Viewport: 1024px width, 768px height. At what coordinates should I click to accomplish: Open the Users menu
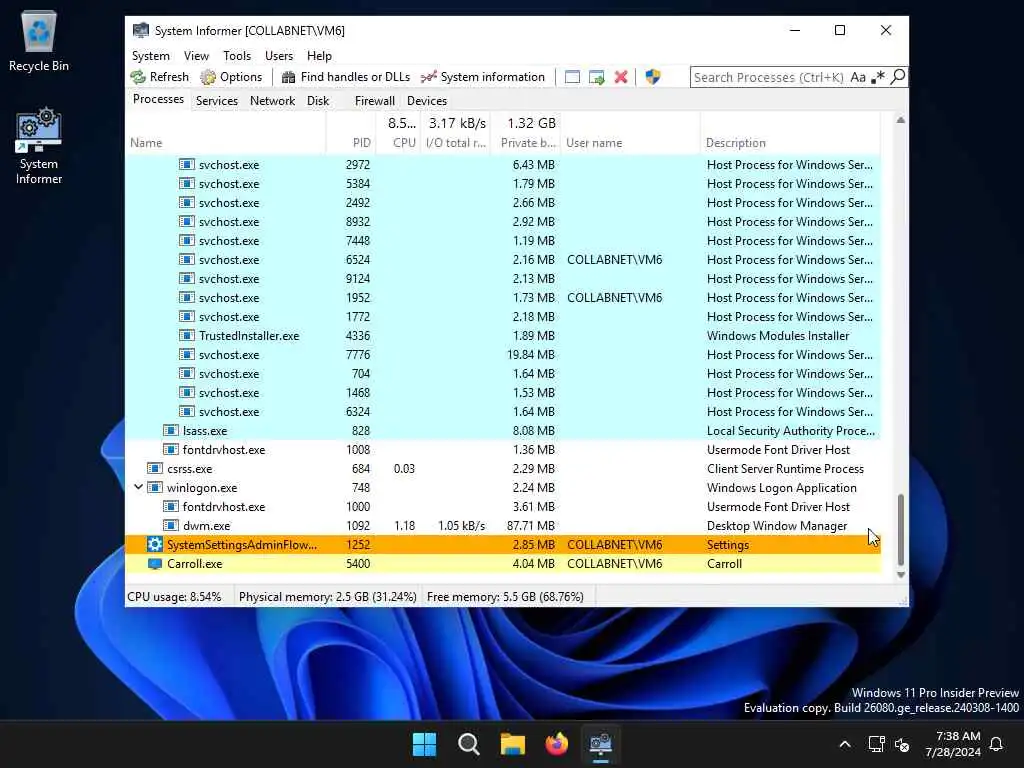[x=279, y=56]
